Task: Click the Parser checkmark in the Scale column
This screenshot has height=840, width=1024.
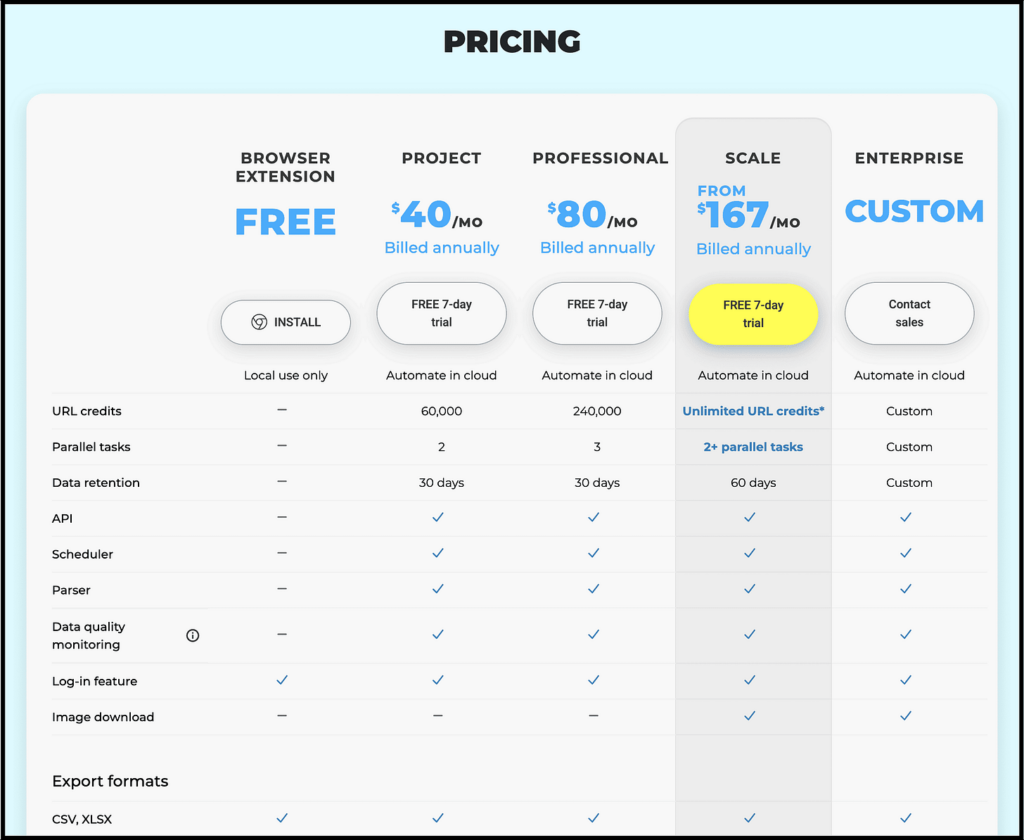Action: point(753,590)
